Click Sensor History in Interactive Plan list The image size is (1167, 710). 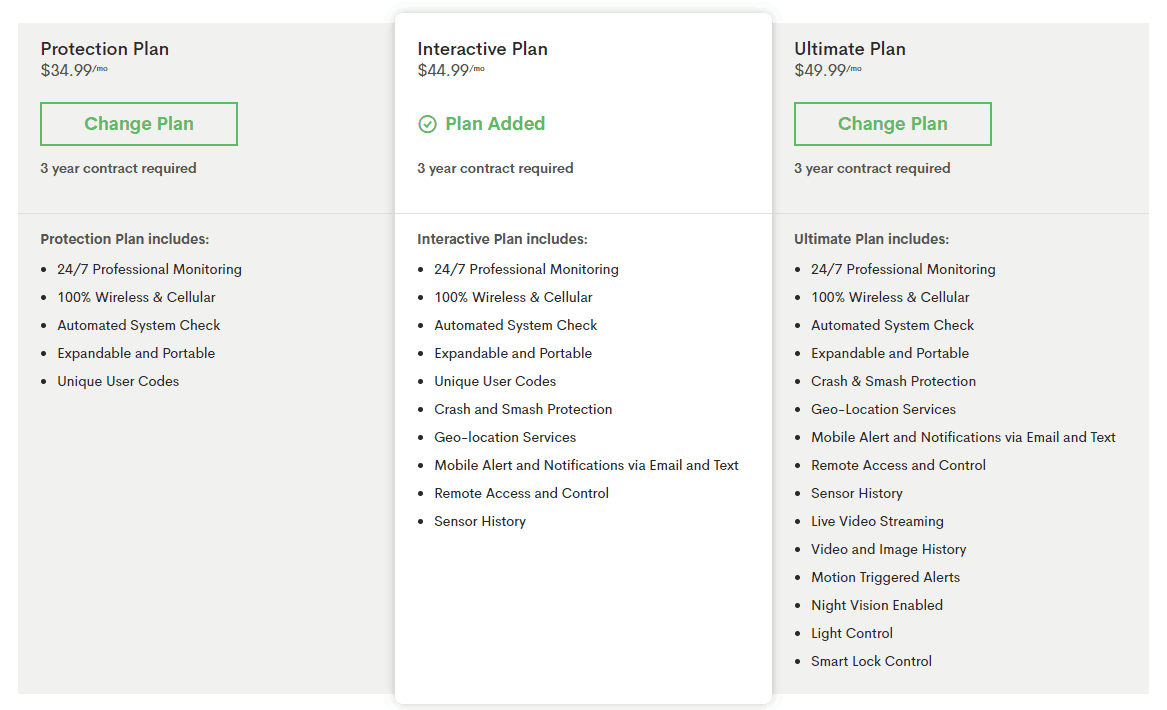(480, 521)
